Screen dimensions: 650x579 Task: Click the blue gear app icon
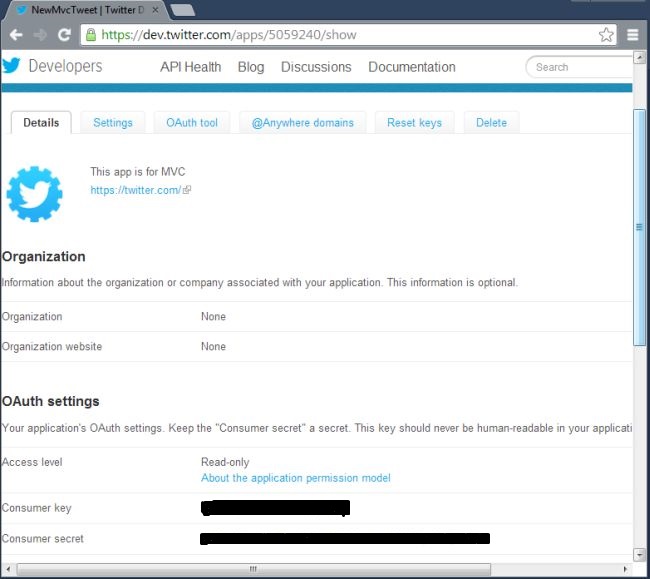34,194
